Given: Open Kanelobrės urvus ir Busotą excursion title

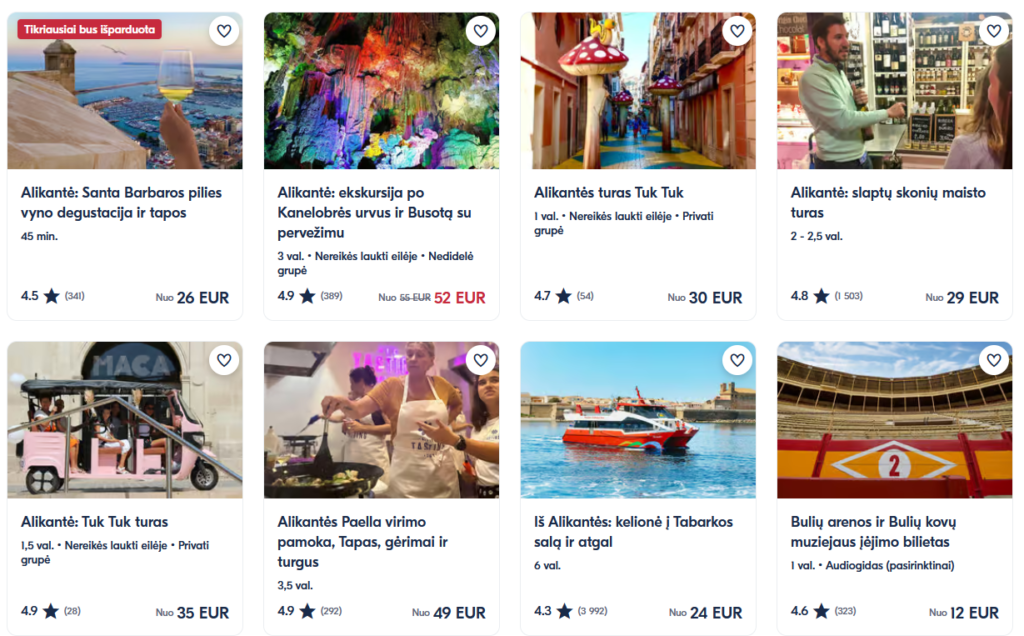Looking at the screenshot, I should click(375, 212).
